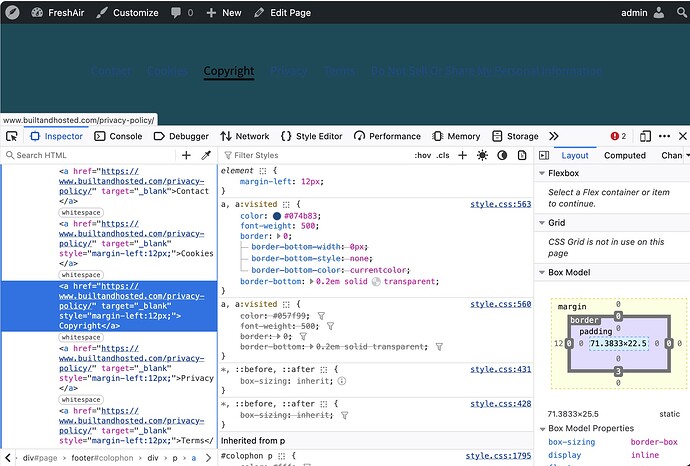
Task: Expand the border: 0 shorthand triangle
Action: tap(279, 236)
